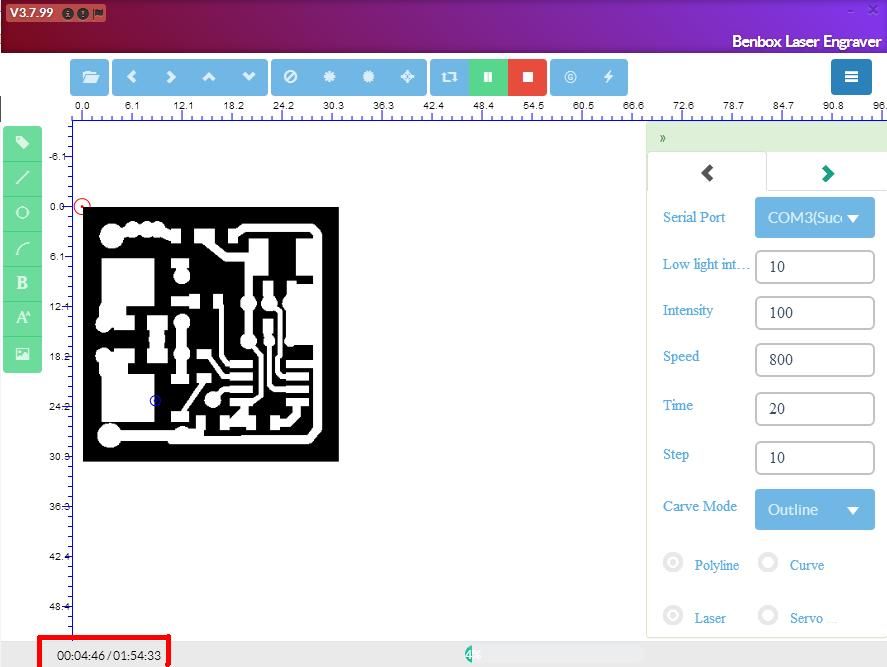Screen dimensions: 887x667
Task: Click the Low light intensity input field
Action: point(815,266)
